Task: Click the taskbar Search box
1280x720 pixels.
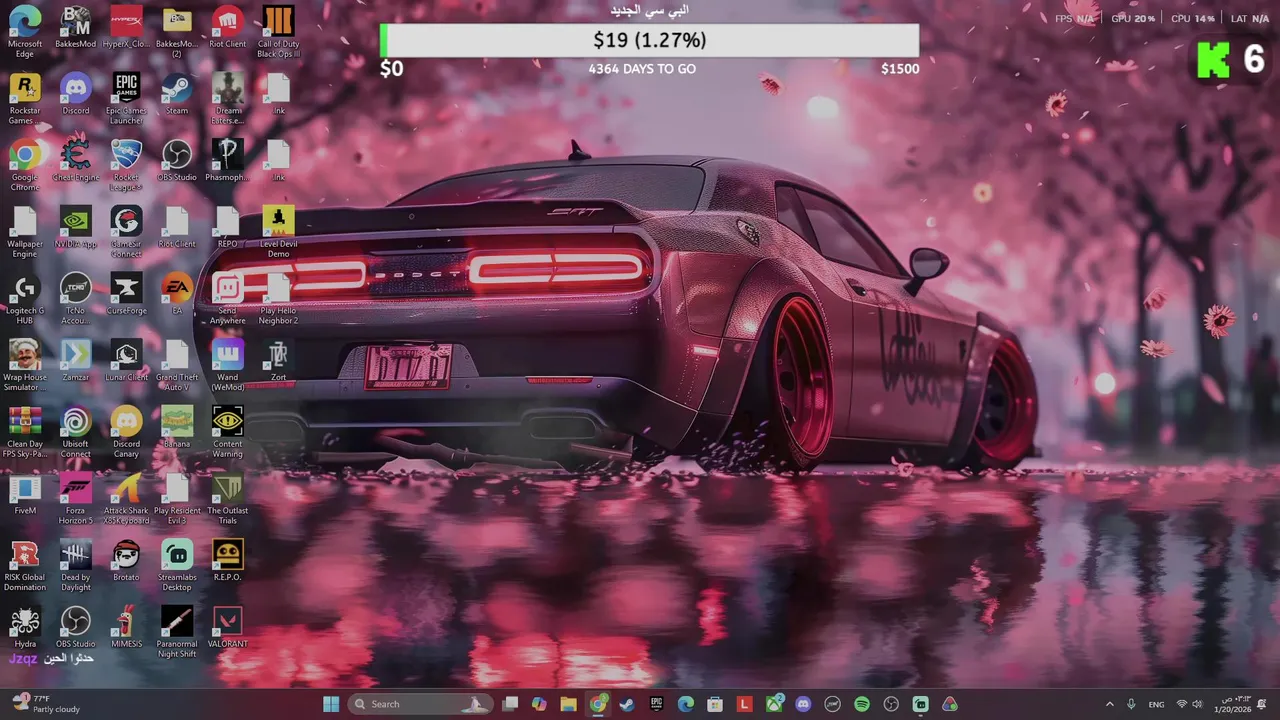Action: [x=421, y=704]
